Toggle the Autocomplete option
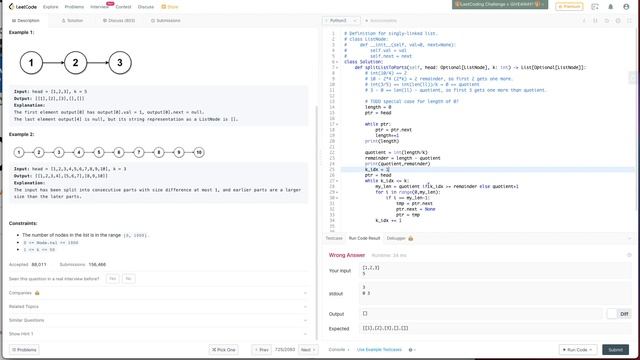This screenshot has height=360, width=640. coord(381,20)
